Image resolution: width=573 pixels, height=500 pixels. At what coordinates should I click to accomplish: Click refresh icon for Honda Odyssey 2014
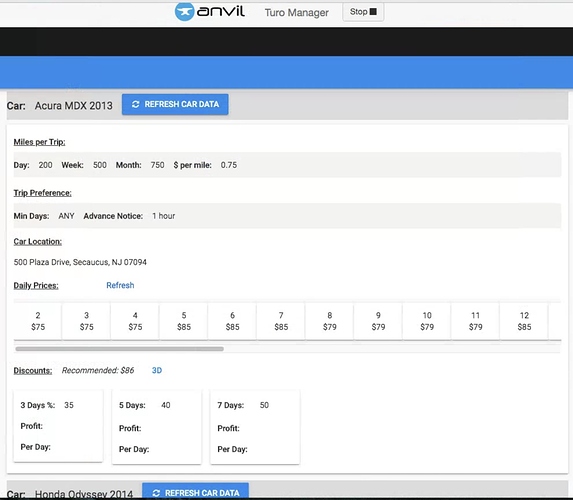click(156, 493)
